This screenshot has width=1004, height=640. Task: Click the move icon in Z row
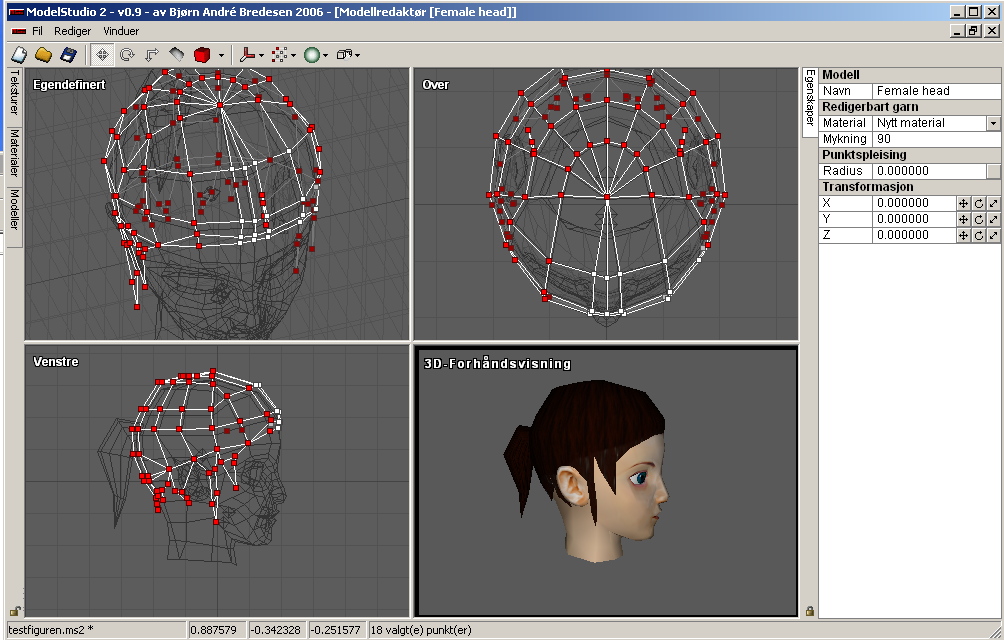click(963, 236)
